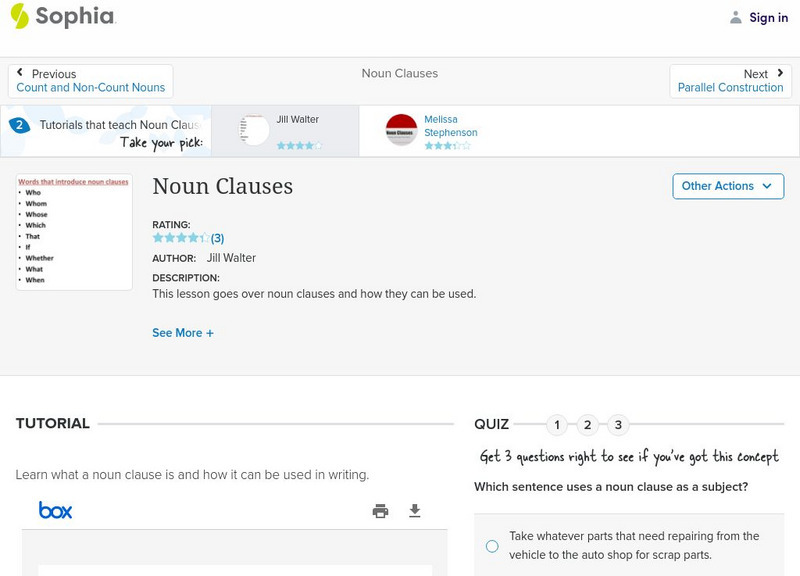Click the Sophia logo

coord(62,17)
